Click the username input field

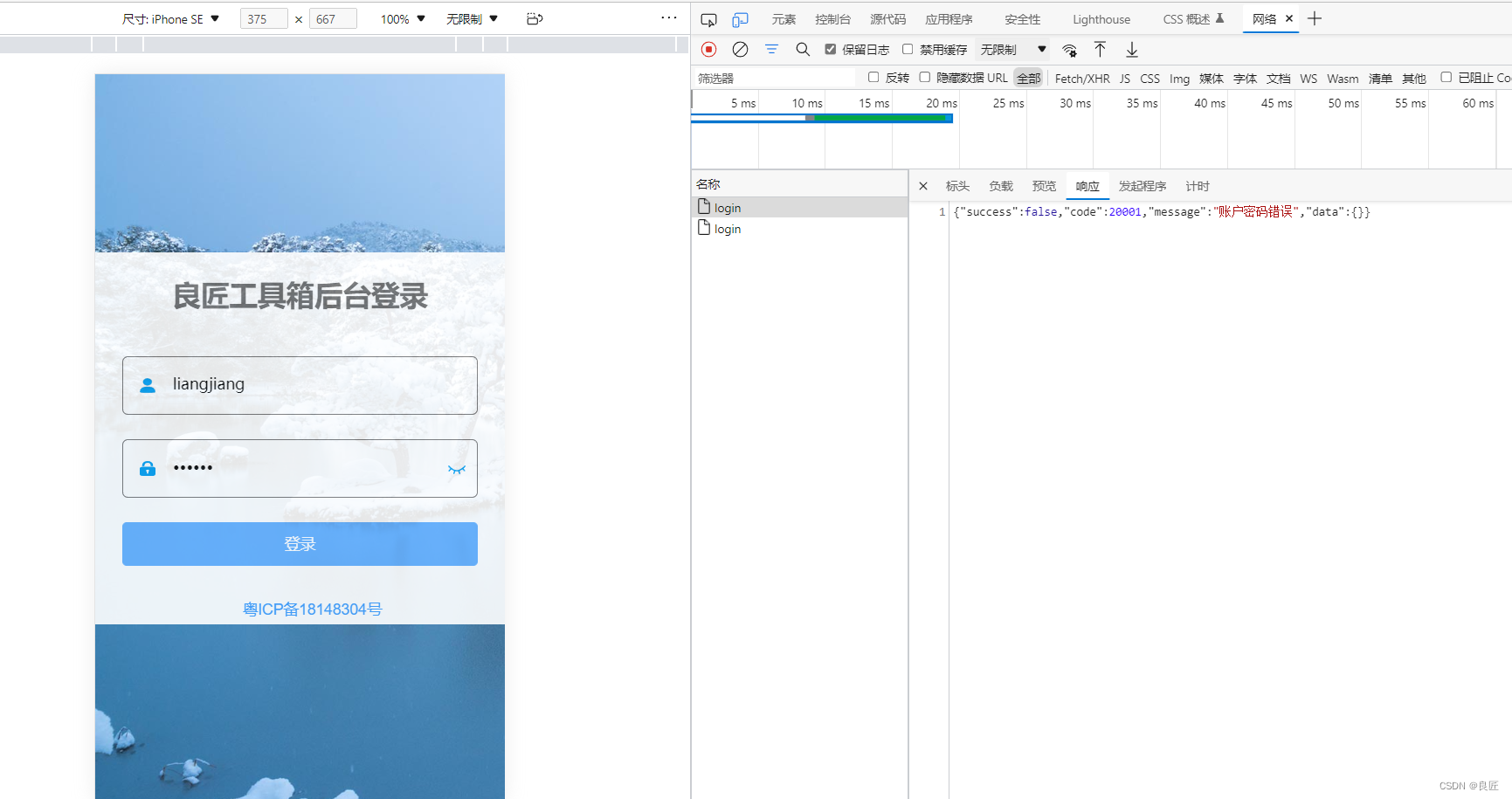[300, 385]
